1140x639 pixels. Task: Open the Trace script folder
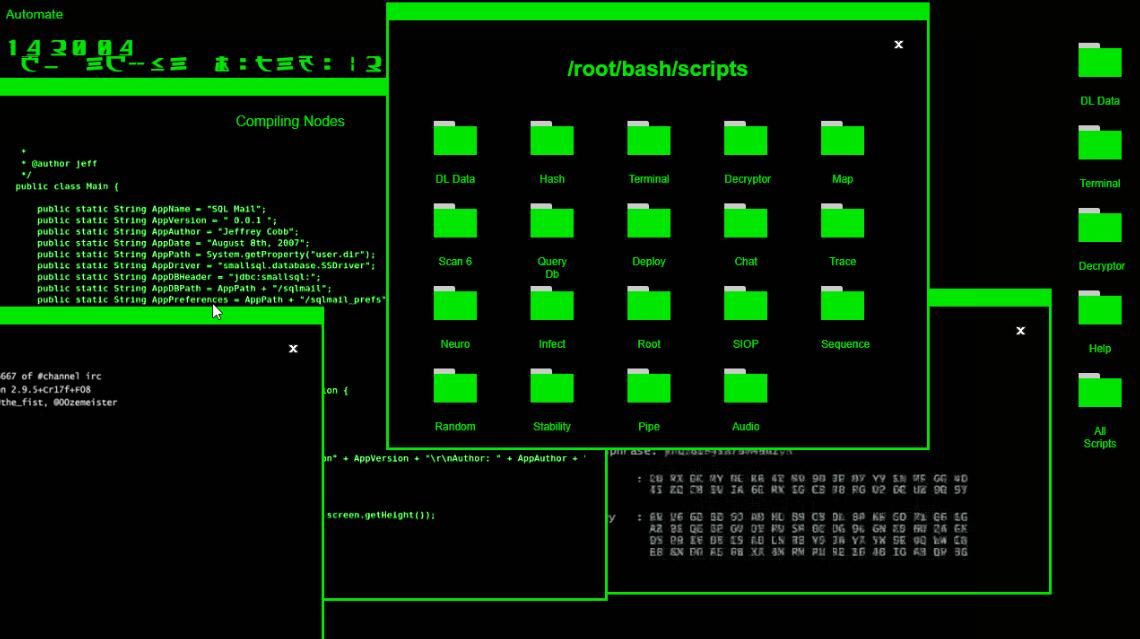click(842, 221)
